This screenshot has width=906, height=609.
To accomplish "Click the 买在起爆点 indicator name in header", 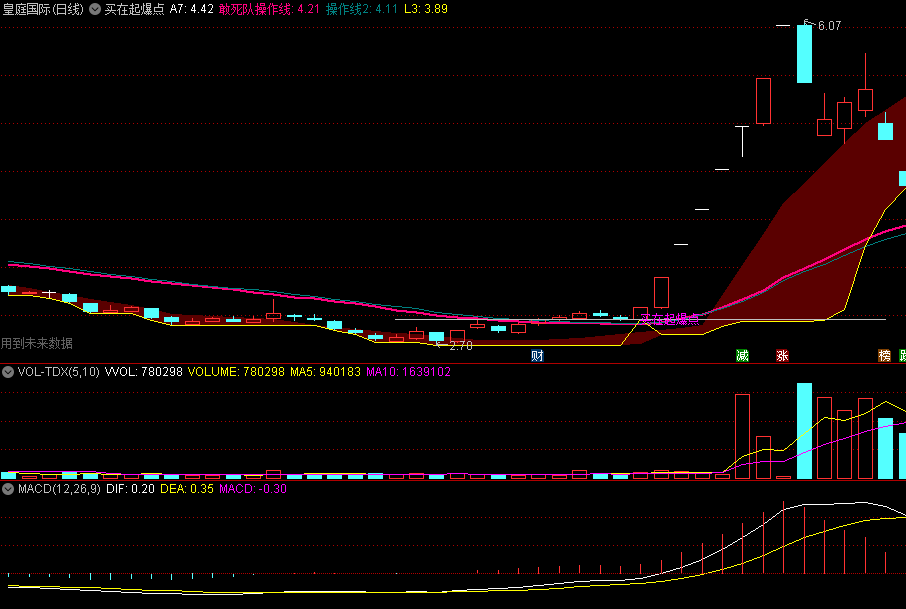I will (134, 9).
